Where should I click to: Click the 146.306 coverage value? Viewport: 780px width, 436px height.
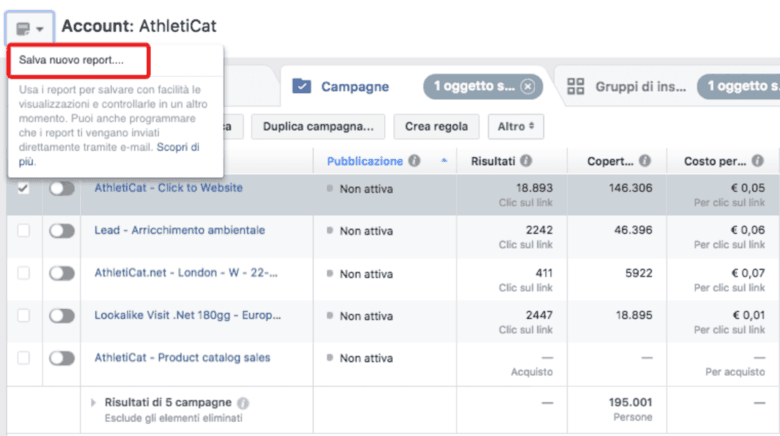(x=630, y=188)
